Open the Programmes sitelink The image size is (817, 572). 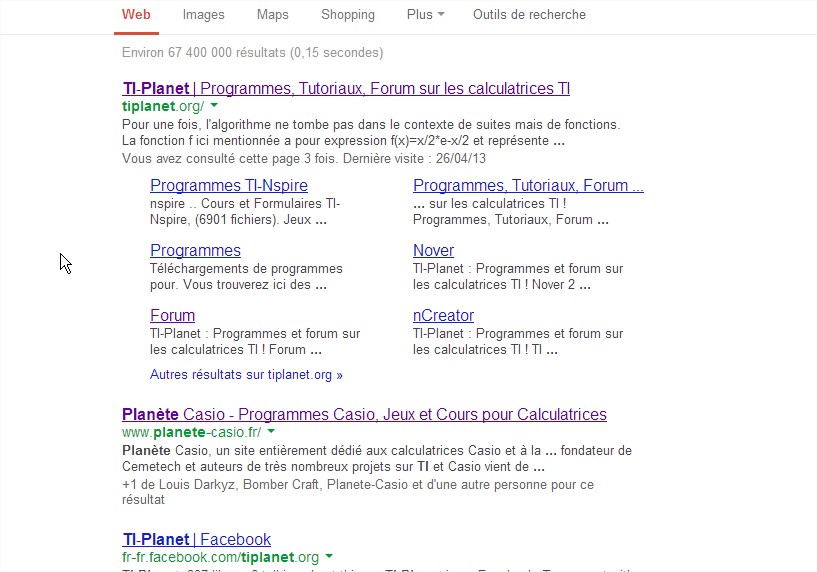195,251
